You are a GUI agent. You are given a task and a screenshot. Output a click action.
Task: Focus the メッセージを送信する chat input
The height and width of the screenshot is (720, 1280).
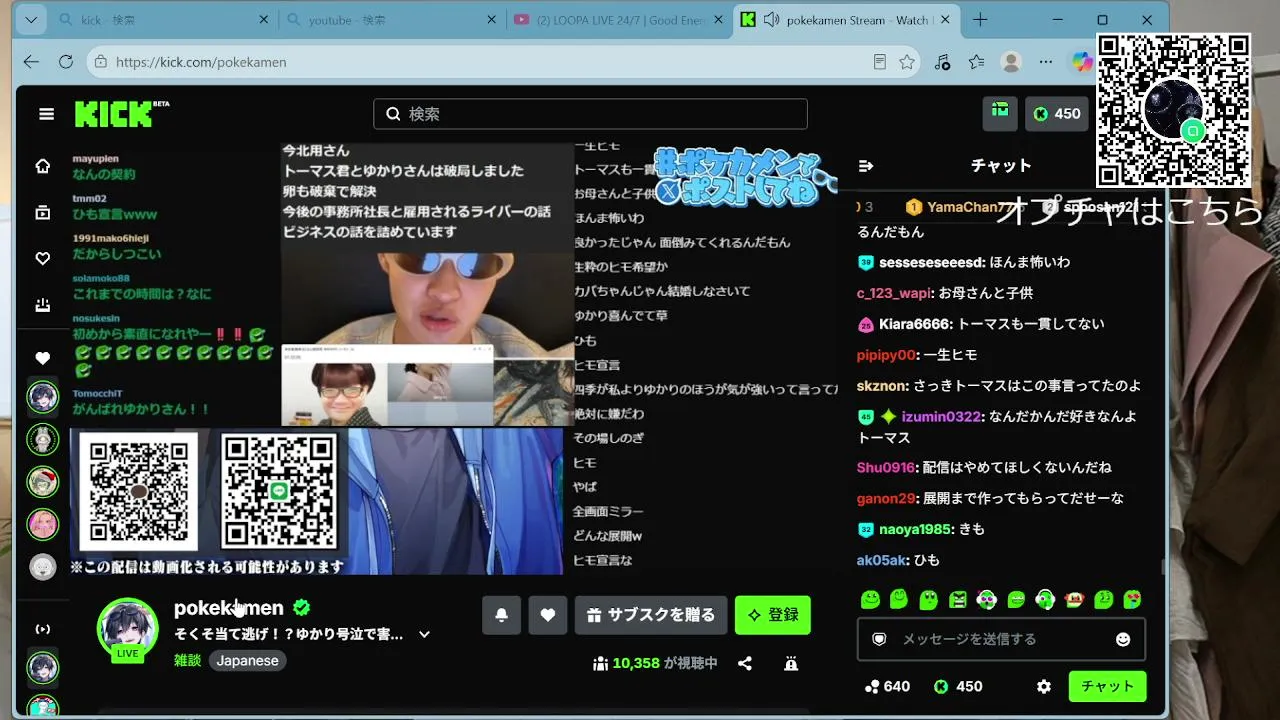pos(1001,639)
